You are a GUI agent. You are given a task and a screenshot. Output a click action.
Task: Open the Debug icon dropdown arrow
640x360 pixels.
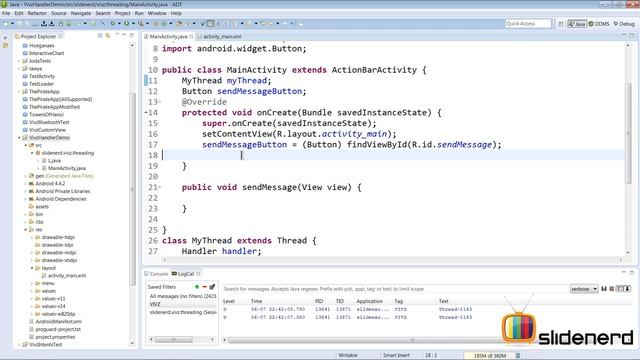click(x=119, y=24)
